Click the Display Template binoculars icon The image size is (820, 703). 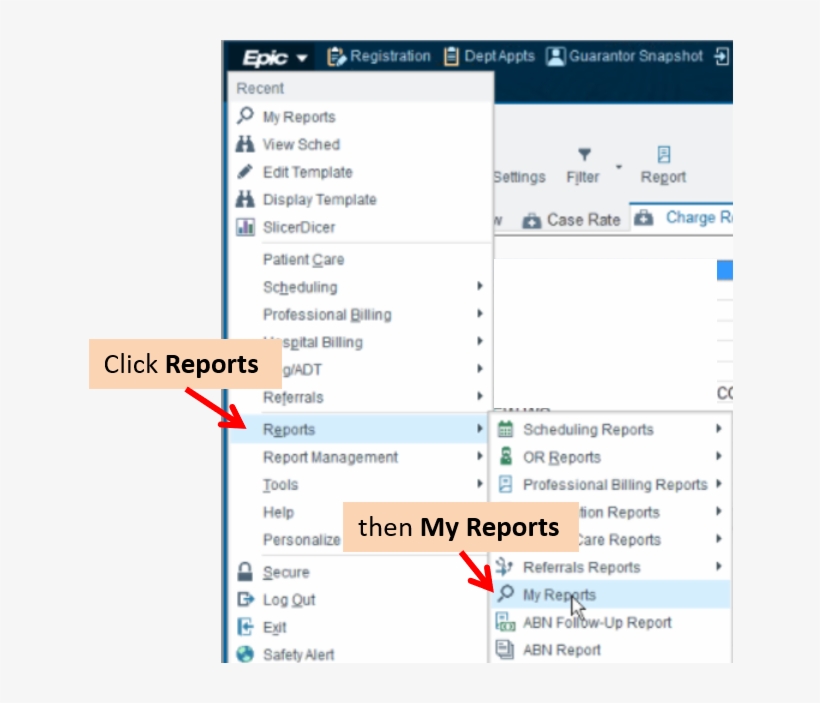click(245, 199)
